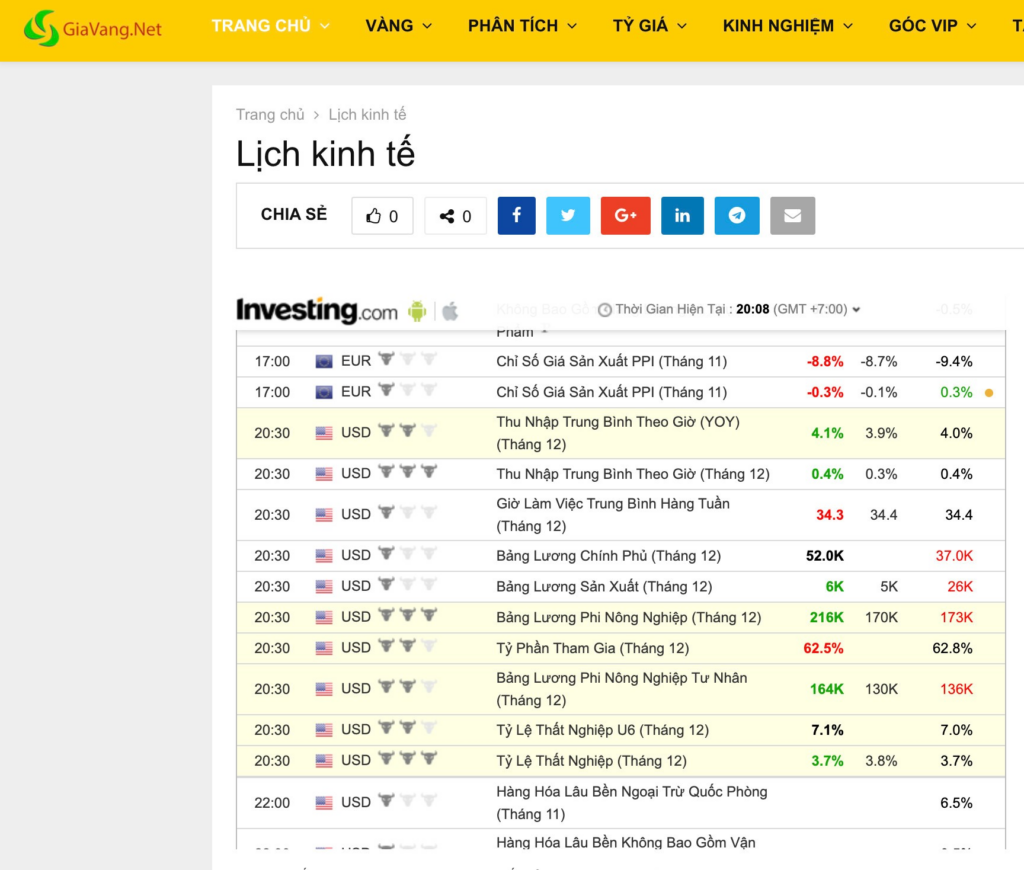Image resolution: width=1024 pixels, height=870 pixels.
Task: Open the Apple app icon link
Action: point(450,311)
